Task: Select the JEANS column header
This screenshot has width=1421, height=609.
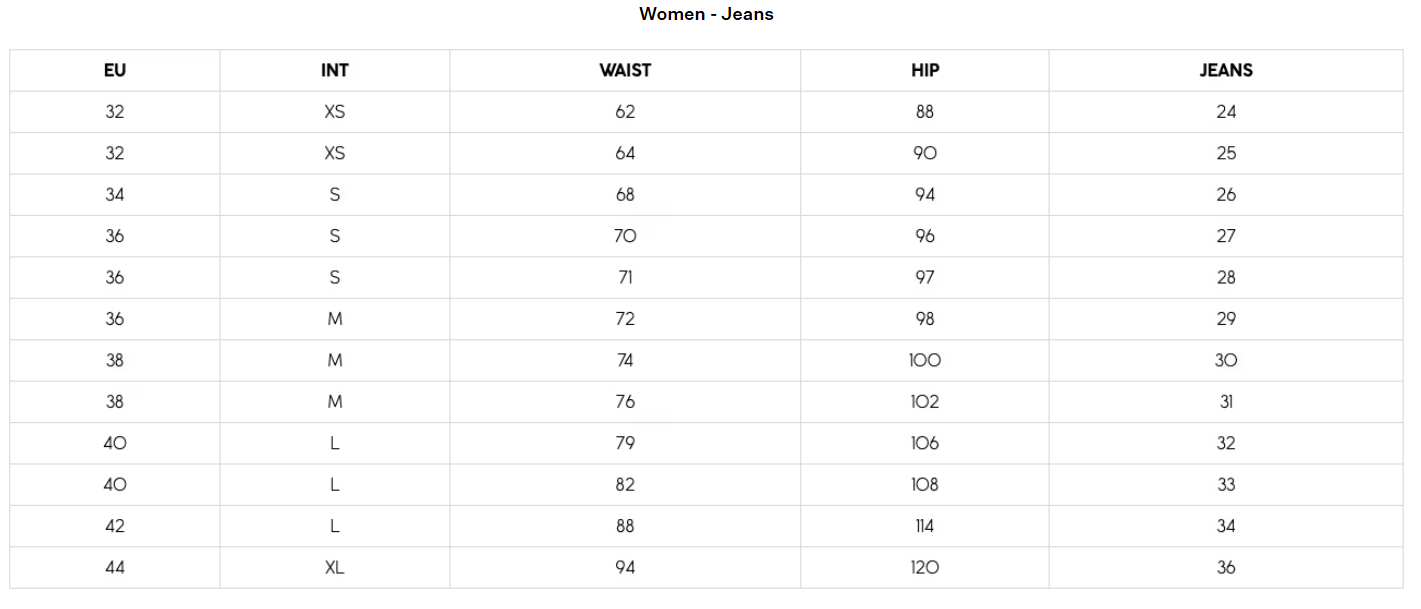Action: click(1226, 70)
